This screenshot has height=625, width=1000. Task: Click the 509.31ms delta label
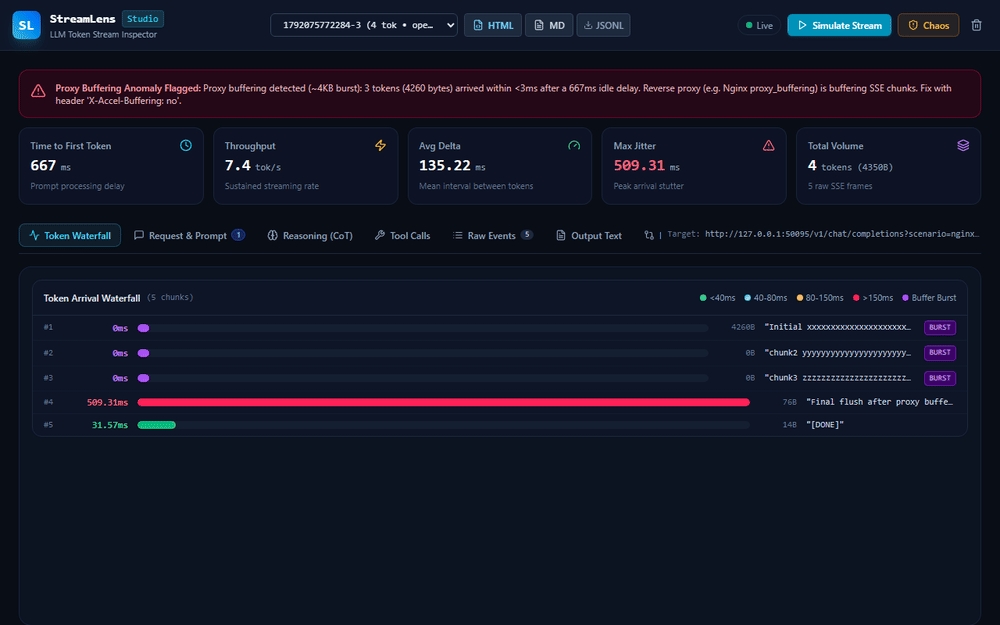(107, 402)
